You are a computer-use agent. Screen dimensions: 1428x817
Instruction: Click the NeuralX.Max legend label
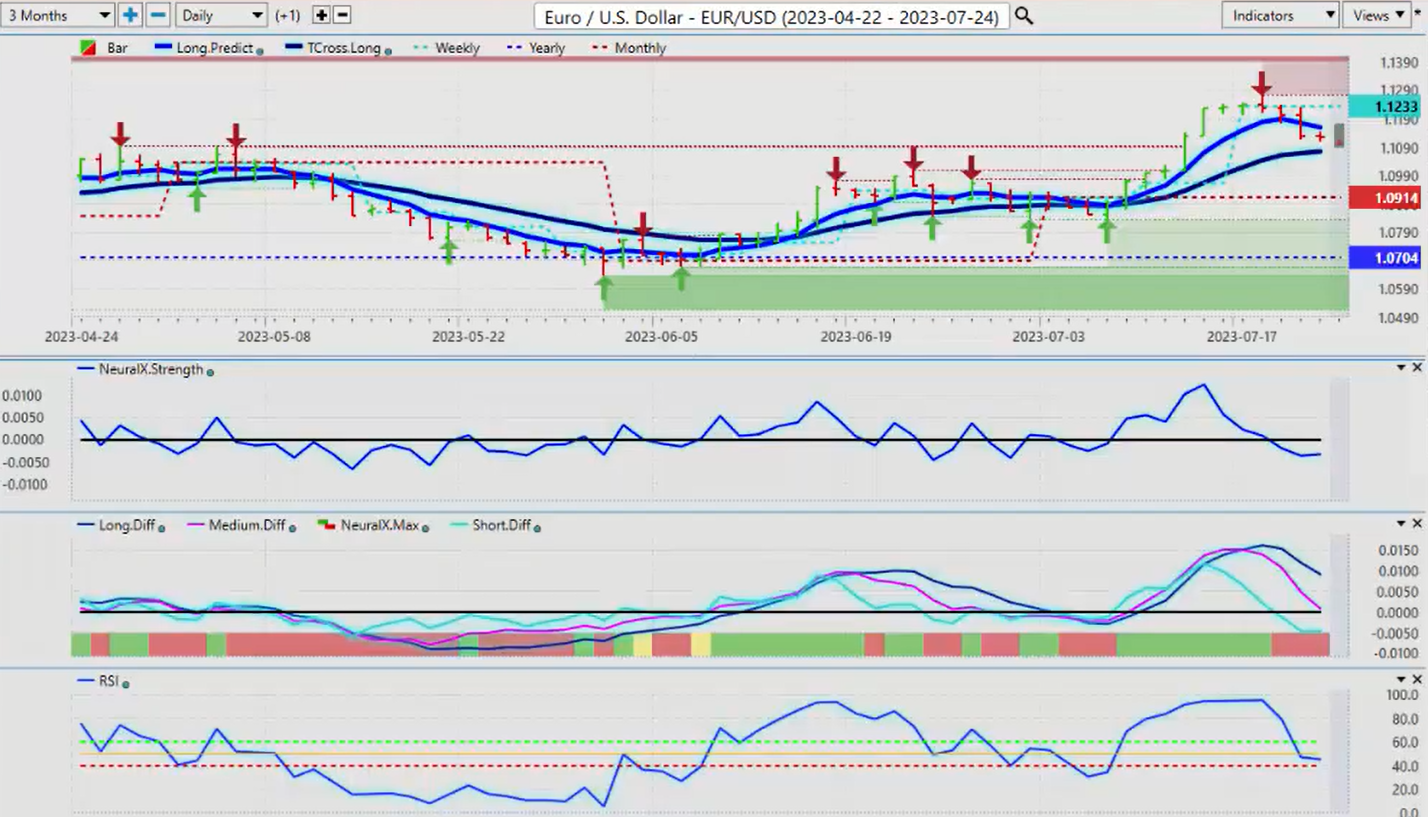[380, 524]
